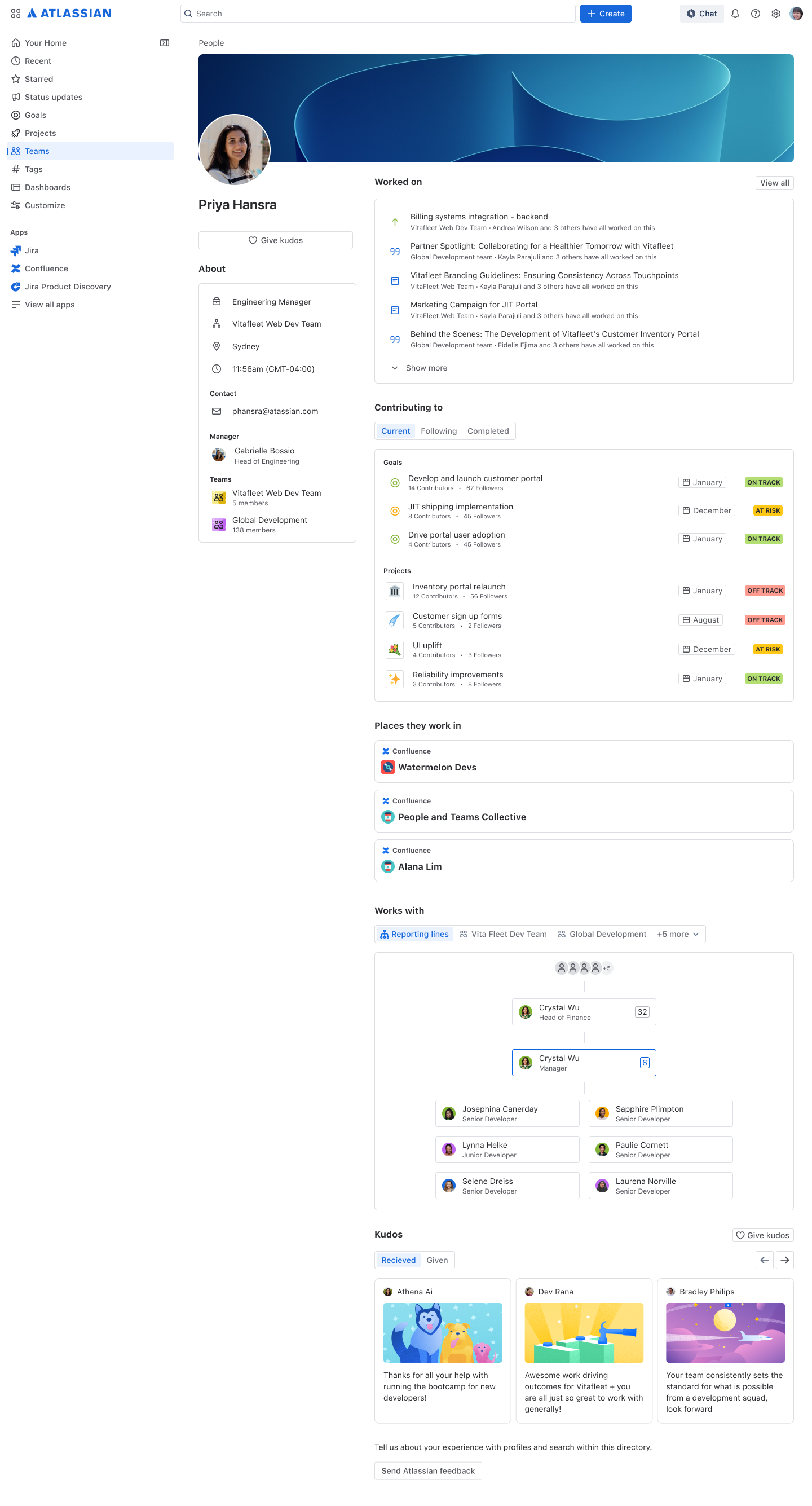The width and height of the screenshot is (812, 1506).
Task: Click the email envelope icon in Contact
Action: (217, 411)
